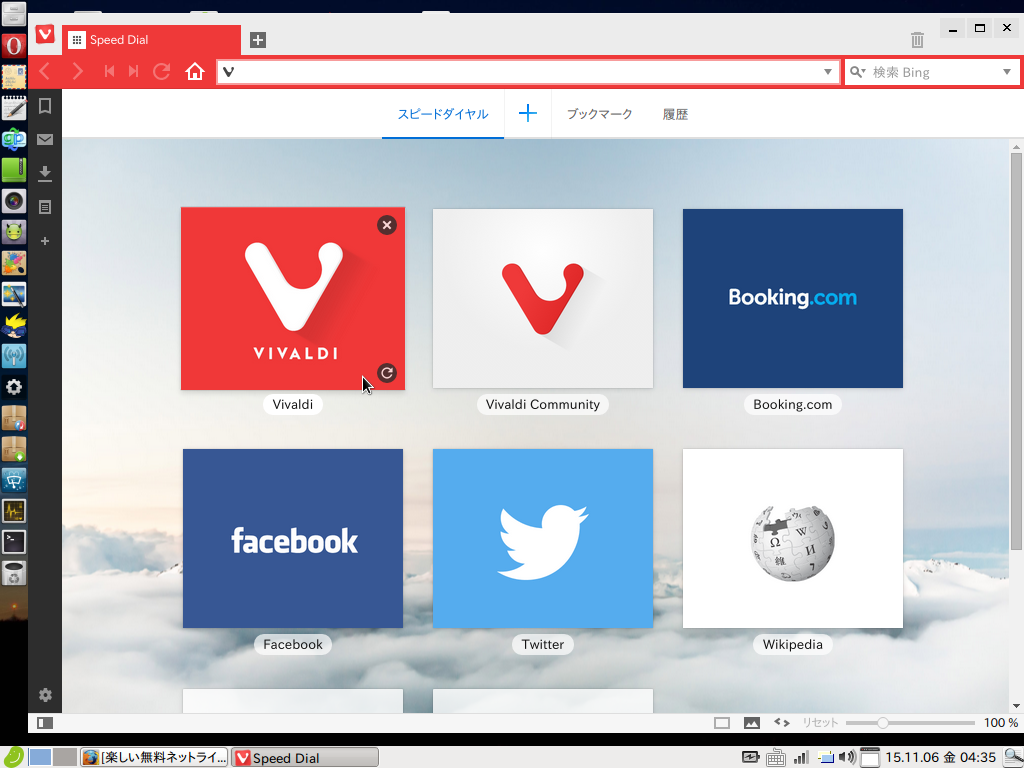Toggle the side panel visibility

click(45, 723)
